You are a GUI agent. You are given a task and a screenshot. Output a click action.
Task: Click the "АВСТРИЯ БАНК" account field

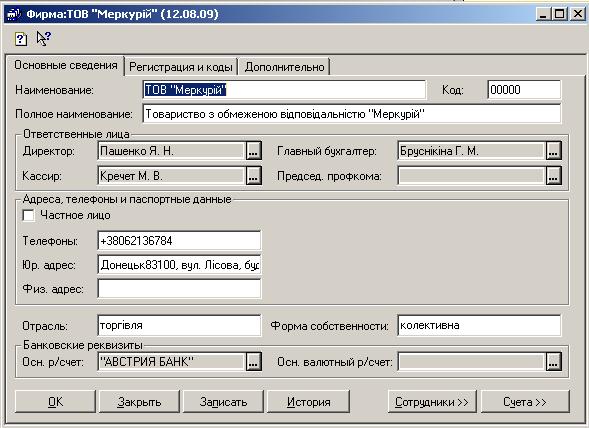point(171,361)
